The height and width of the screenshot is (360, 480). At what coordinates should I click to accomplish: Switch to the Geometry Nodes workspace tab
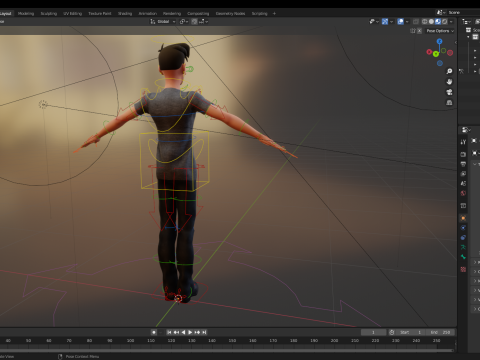click(230, 13)
